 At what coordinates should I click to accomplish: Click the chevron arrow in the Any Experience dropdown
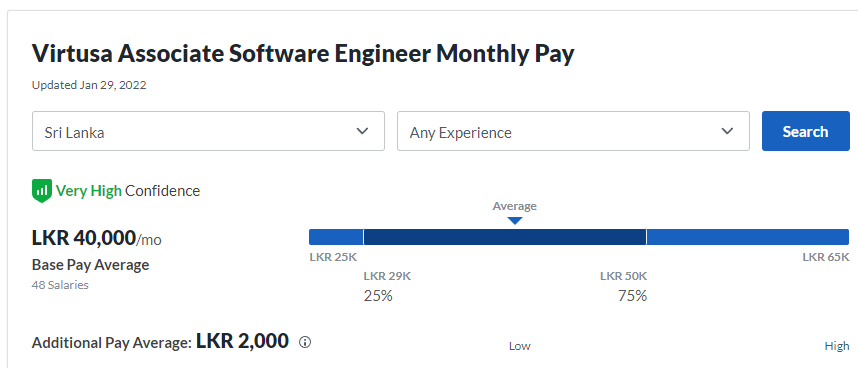[x=727, y=131]
